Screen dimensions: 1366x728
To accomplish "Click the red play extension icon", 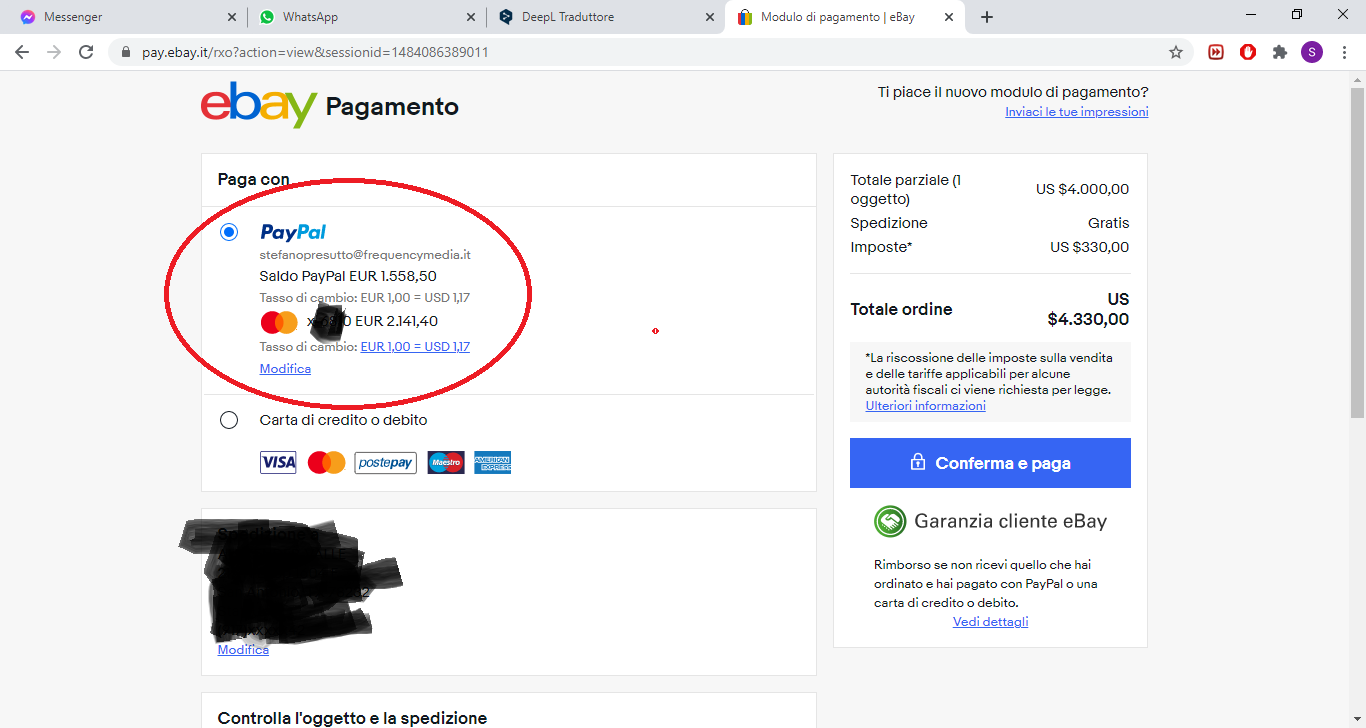I will [1216, 52].
